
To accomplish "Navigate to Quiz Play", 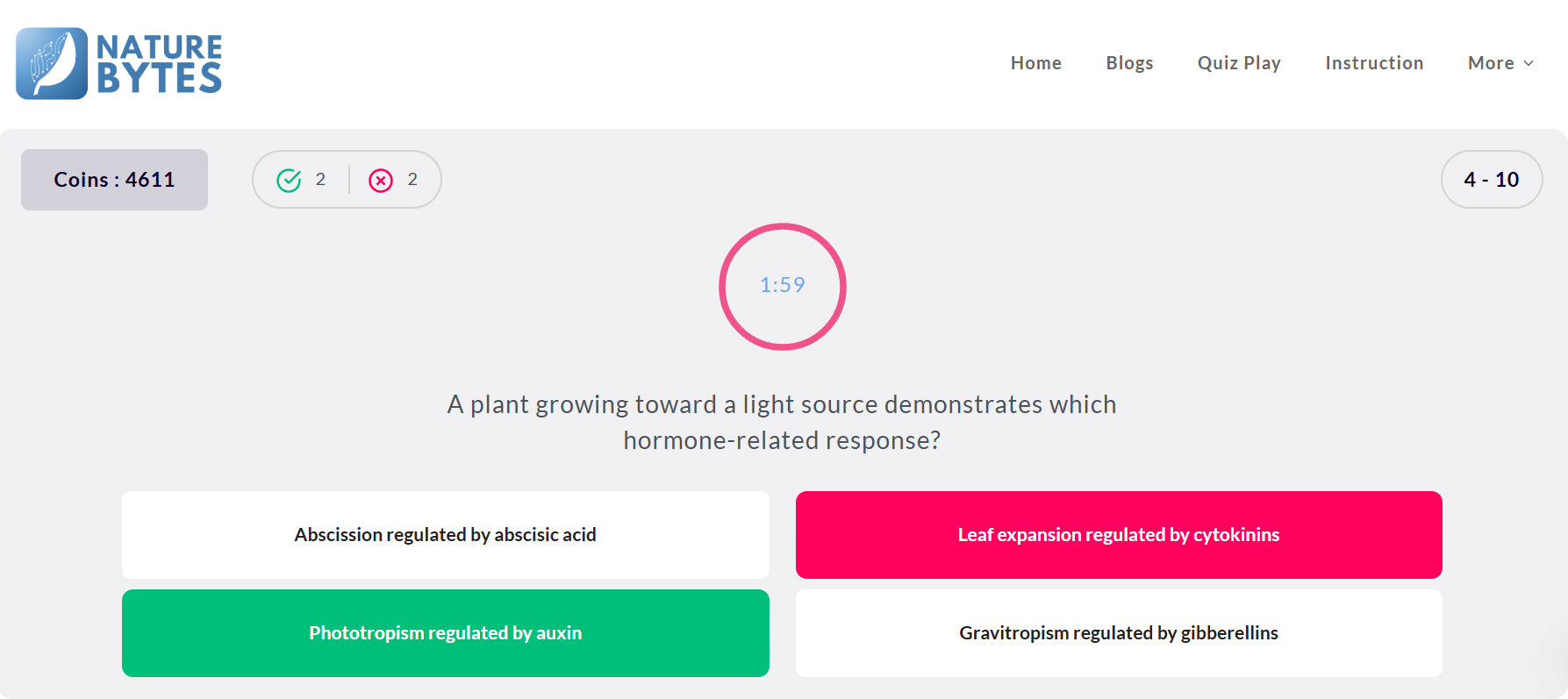I will tap(1239, 63).
